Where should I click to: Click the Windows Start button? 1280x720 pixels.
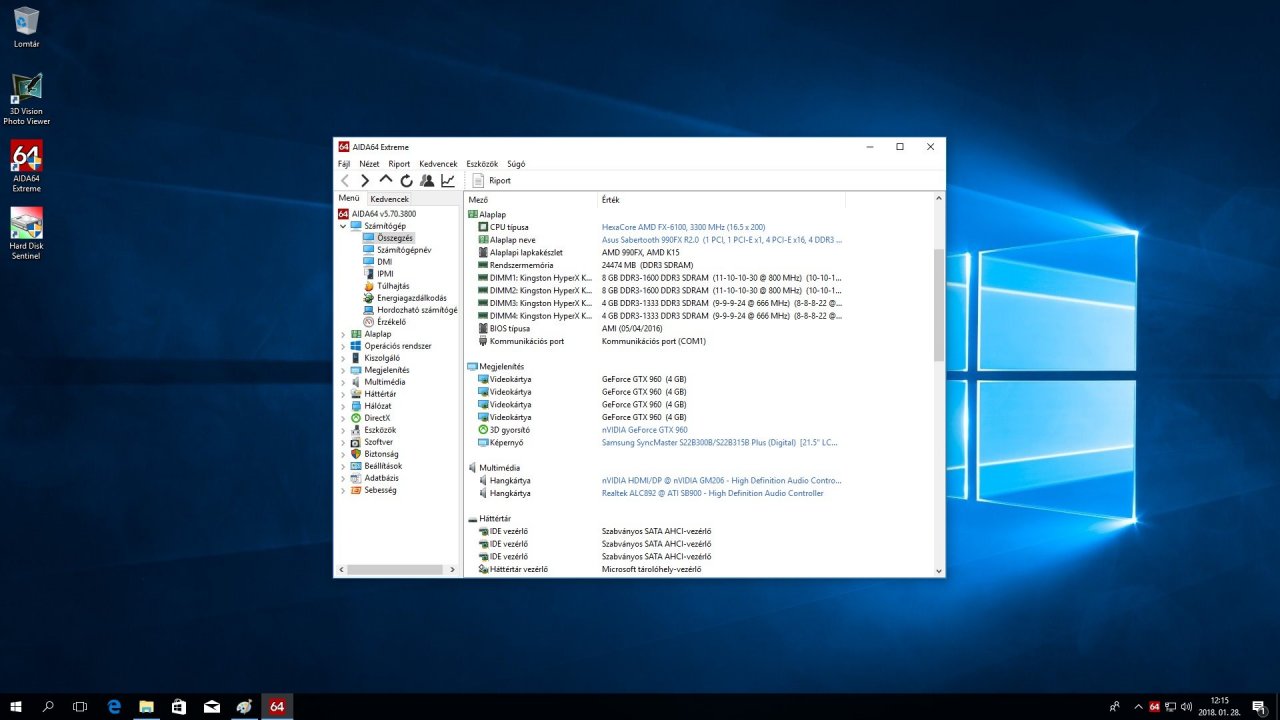point(16,706)
